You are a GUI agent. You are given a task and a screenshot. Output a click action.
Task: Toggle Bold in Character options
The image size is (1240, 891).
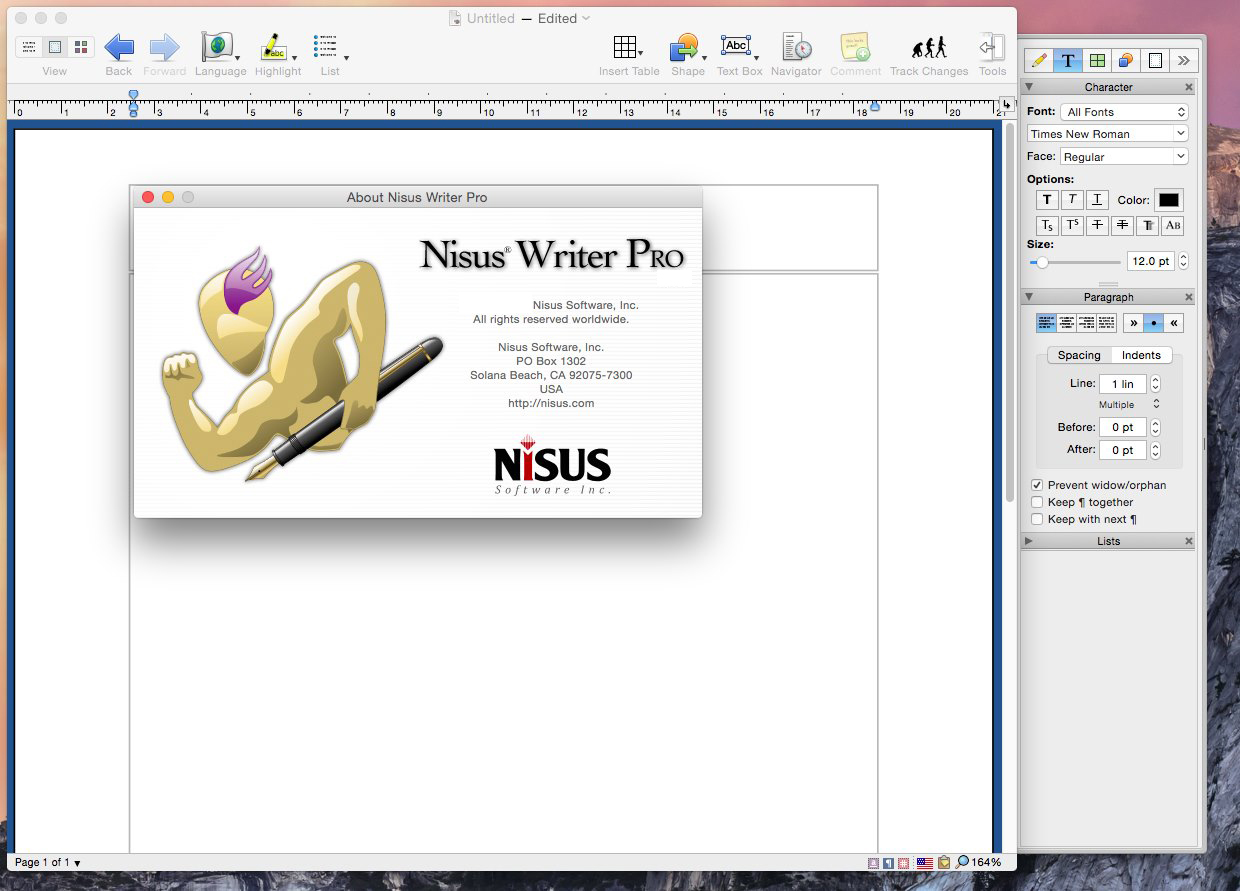(1047, 200)
